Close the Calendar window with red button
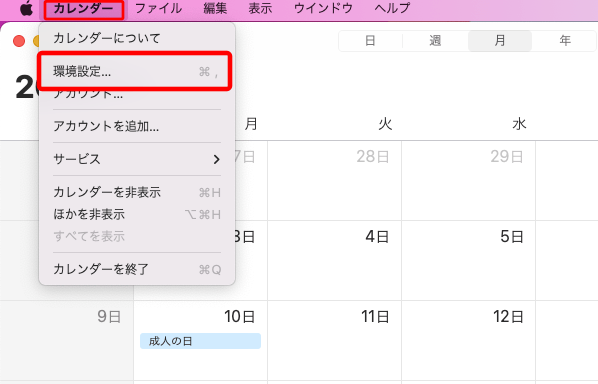The width and height of the screenshot is (598, 384). point(19,41)
